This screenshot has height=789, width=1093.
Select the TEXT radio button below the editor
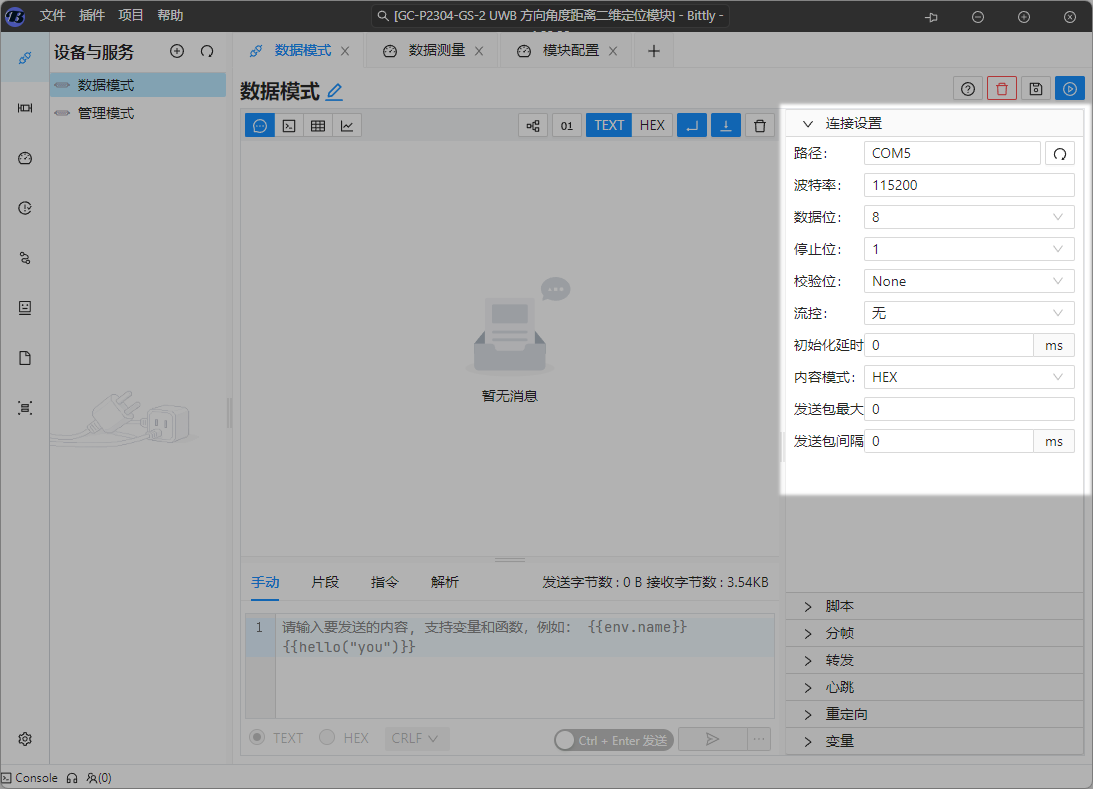coord(257,738)
